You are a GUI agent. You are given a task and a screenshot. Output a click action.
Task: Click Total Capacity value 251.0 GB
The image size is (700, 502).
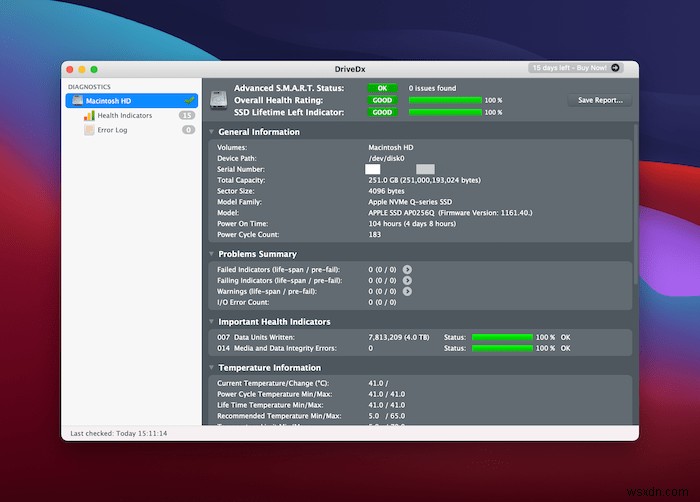425,180
